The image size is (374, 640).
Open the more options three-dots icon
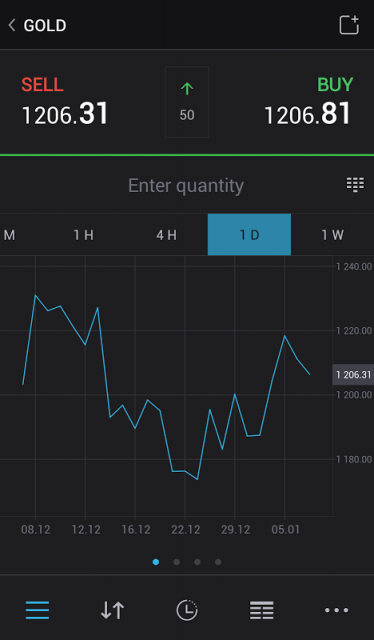tap(336, 610)
